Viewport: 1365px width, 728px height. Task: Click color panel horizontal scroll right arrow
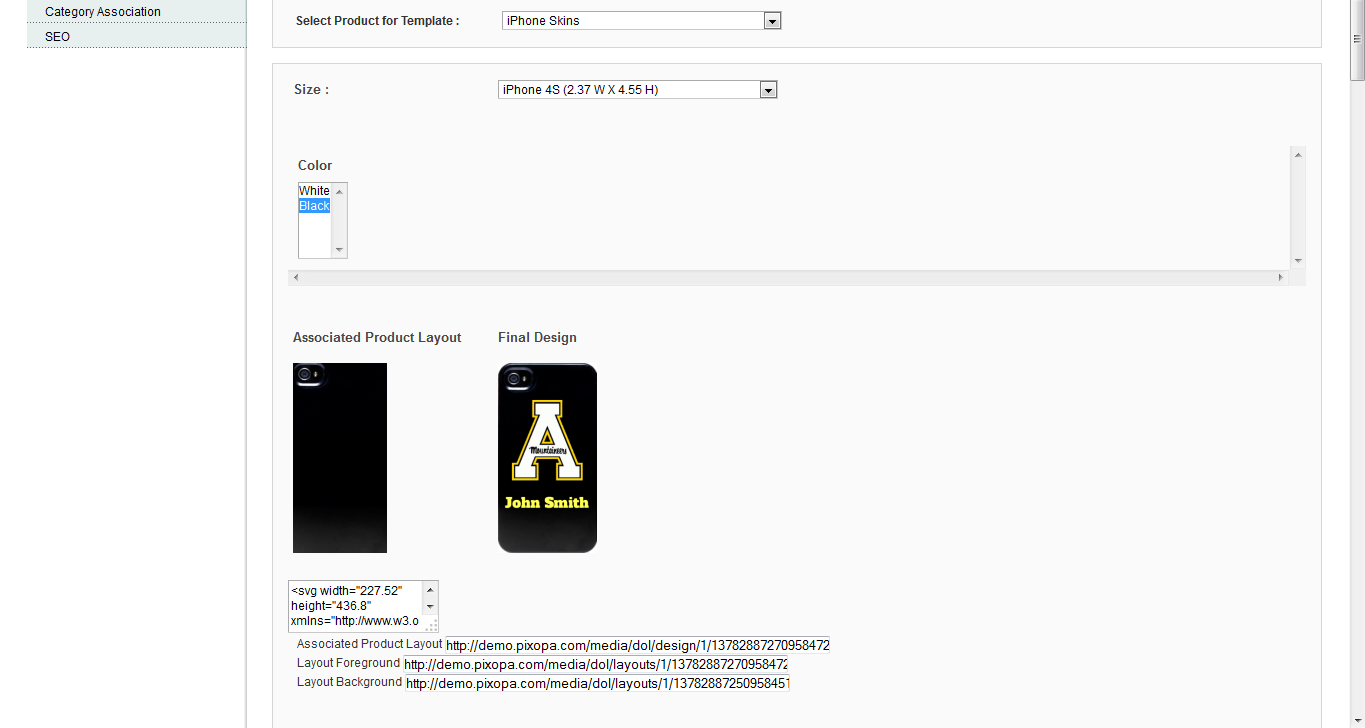[1281, 277]
